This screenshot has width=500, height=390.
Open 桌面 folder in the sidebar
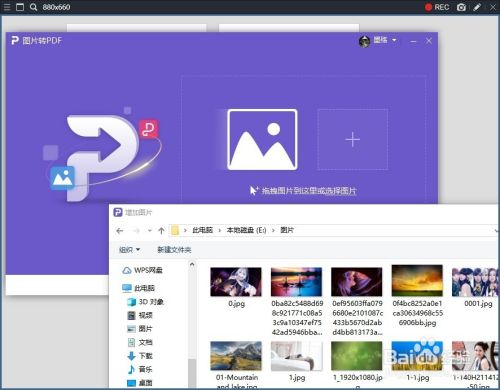click(140, 383)
